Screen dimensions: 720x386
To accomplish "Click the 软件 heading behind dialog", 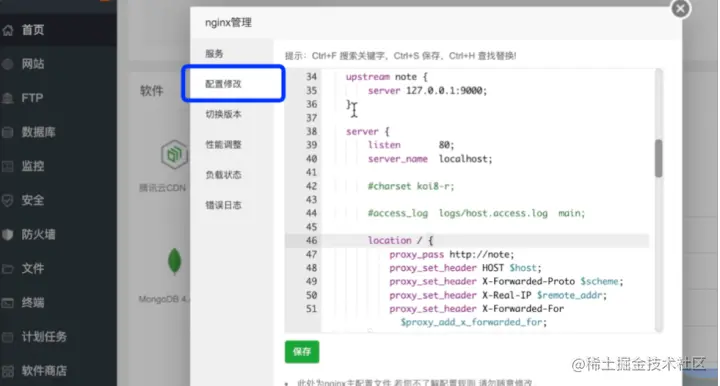I will [152, 91].
